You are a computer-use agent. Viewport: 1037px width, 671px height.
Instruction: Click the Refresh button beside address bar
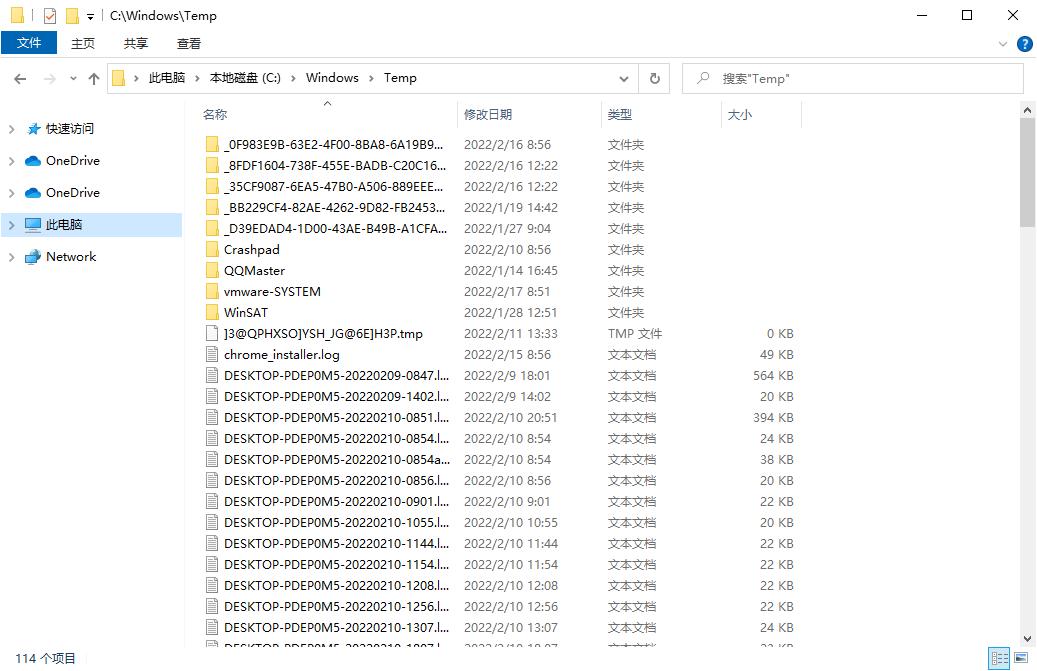(x=655, y=78)
